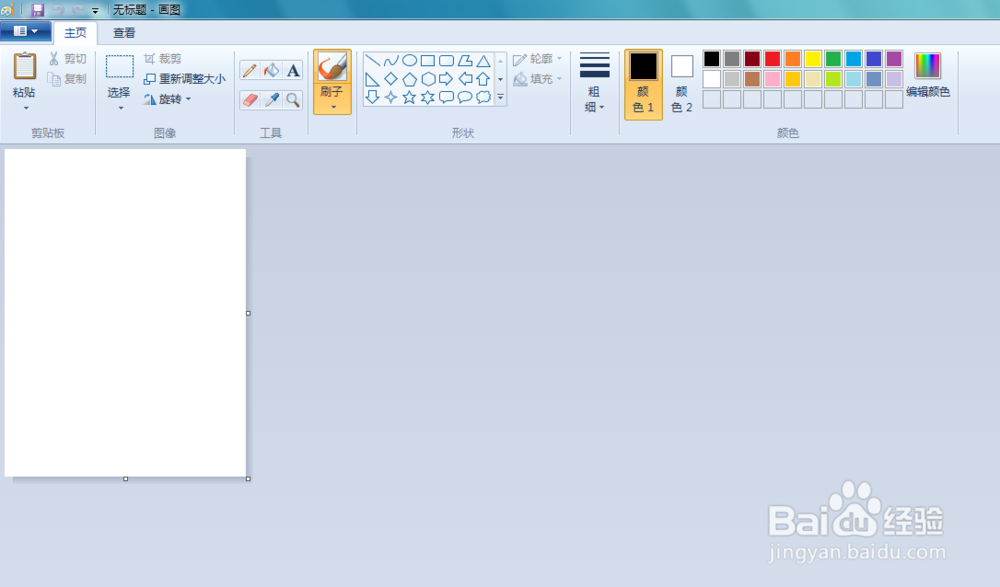Choose the Down arrow shape

pos(372,97)
